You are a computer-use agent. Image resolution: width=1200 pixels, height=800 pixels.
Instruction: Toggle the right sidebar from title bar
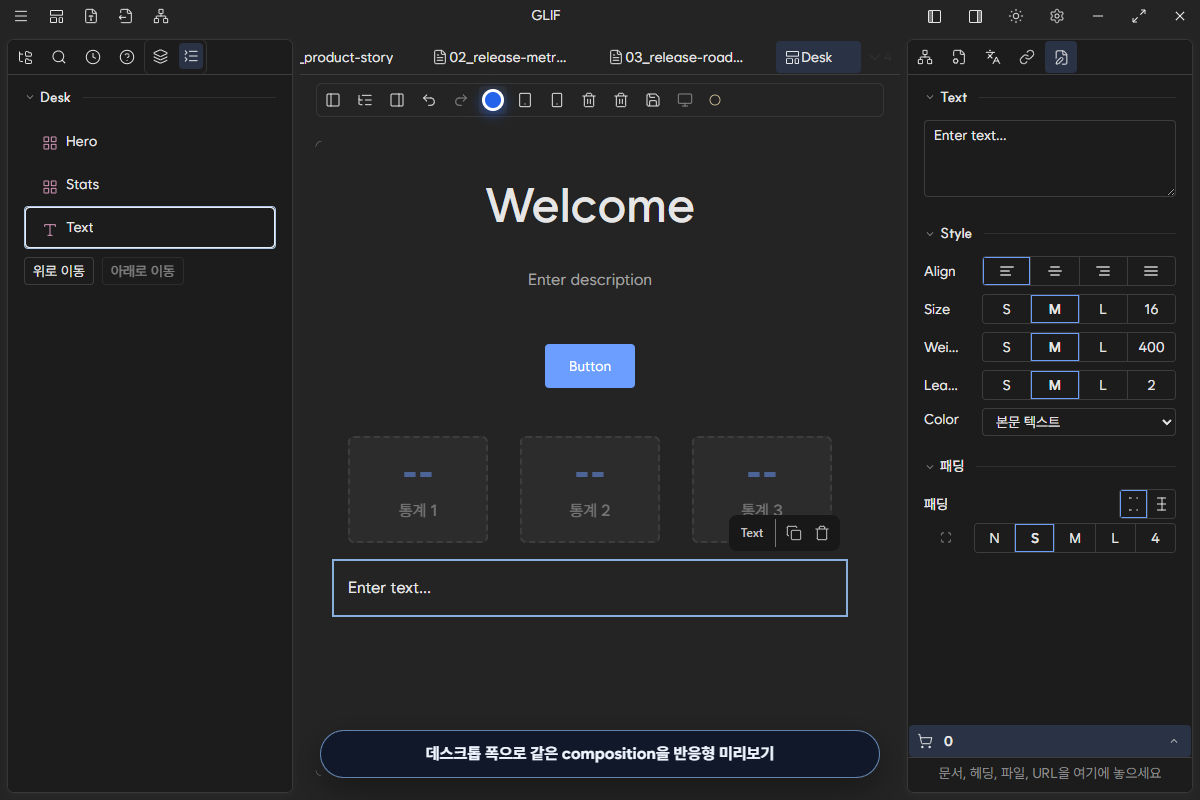(x=975, y=16)
